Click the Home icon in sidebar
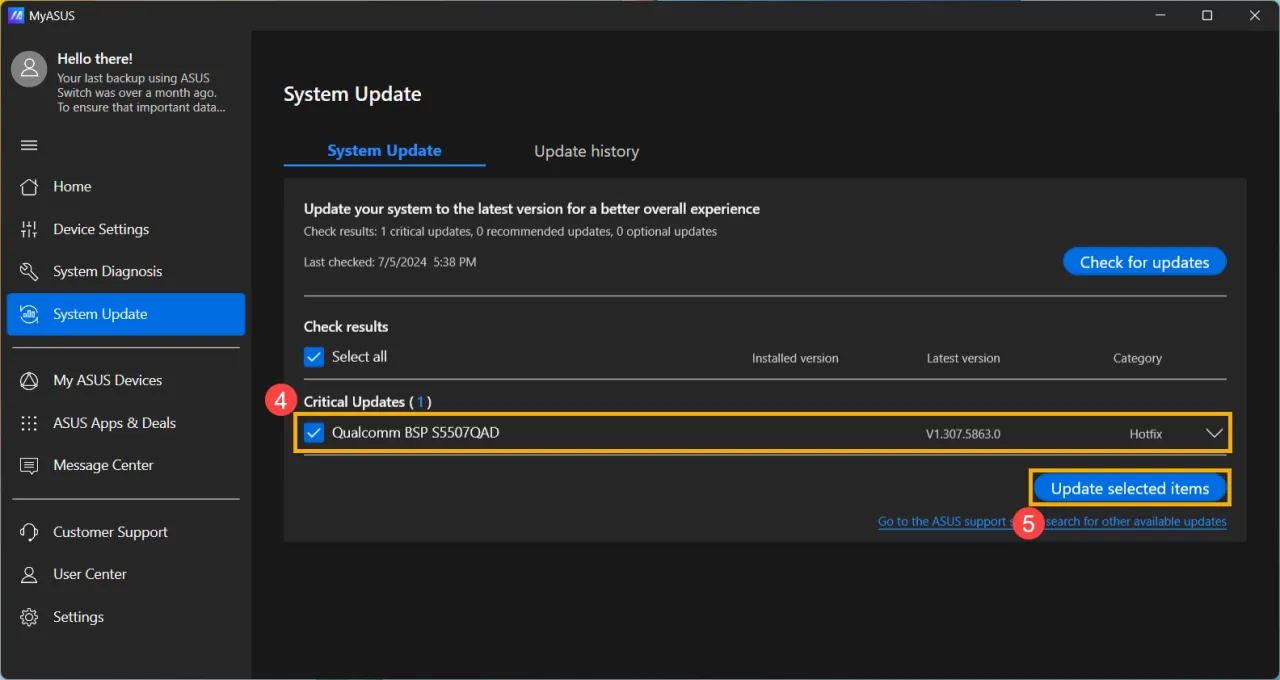Image resolution: width=1280 pixels, height=680 pixels. coord(29,187)
